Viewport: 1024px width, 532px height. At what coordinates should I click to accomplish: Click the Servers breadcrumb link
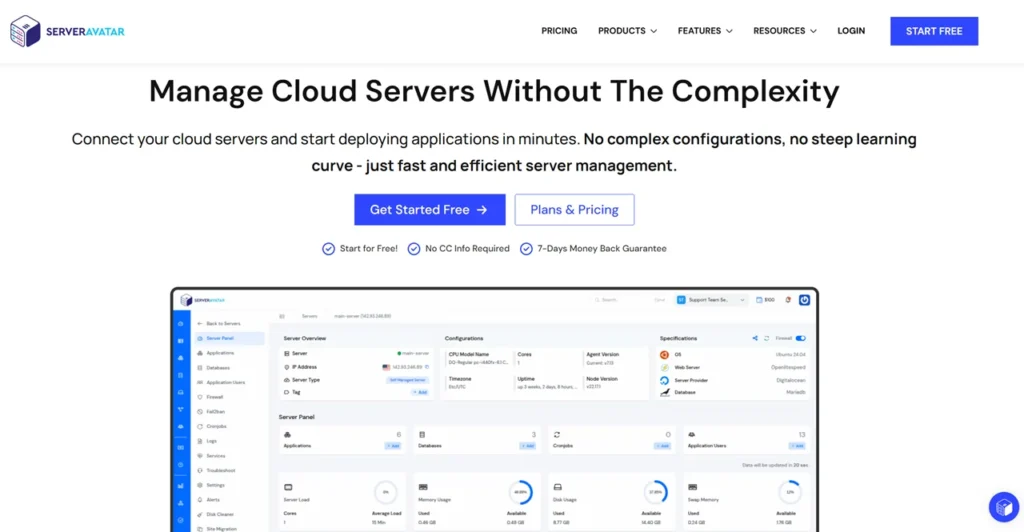tap(310, 316)
